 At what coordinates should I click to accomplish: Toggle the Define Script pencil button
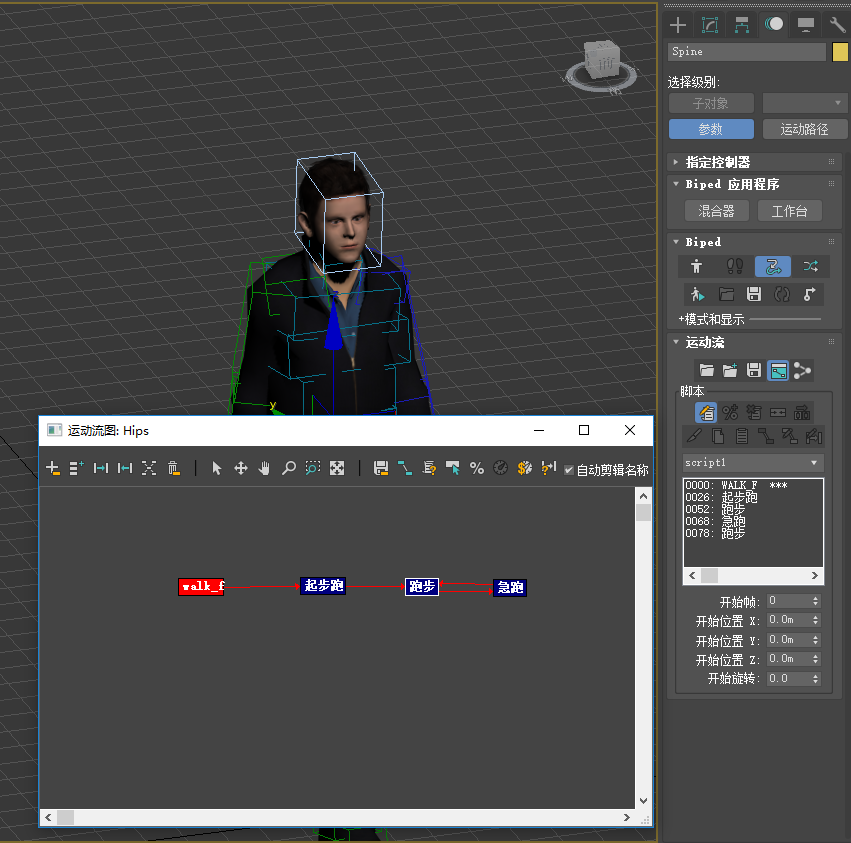coord(706,413)
